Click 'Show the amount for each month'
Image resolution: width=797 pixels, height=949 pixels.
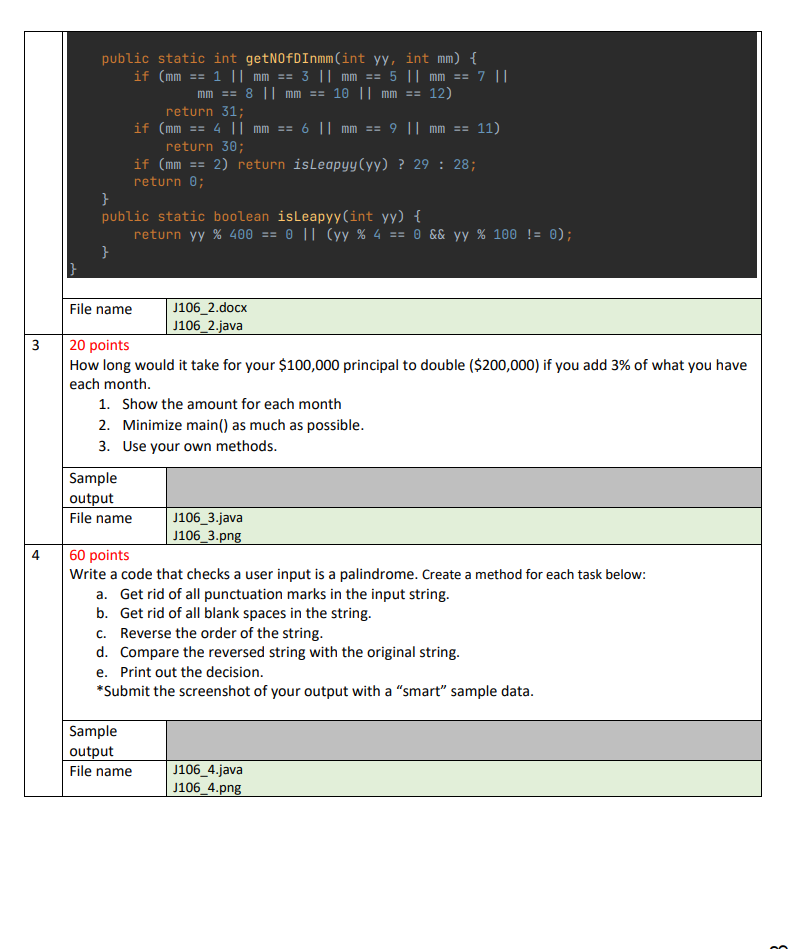click(231, 404)
